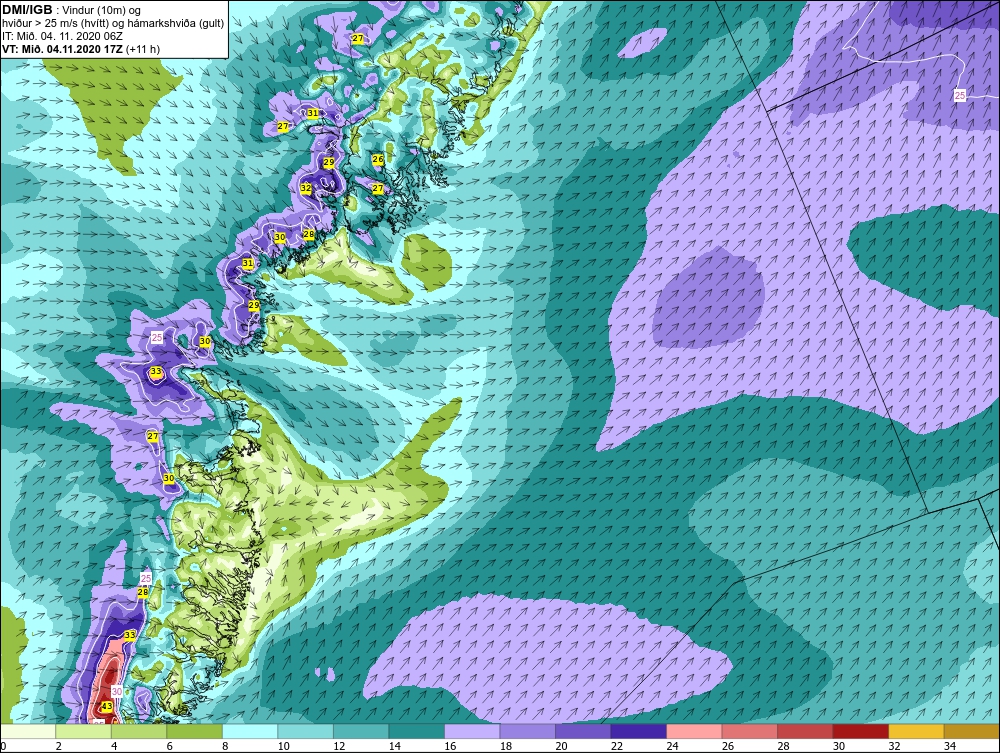
Task: Click the 14–16 m/s dark teal legend swatch
Action: click(x=416, y=731)
